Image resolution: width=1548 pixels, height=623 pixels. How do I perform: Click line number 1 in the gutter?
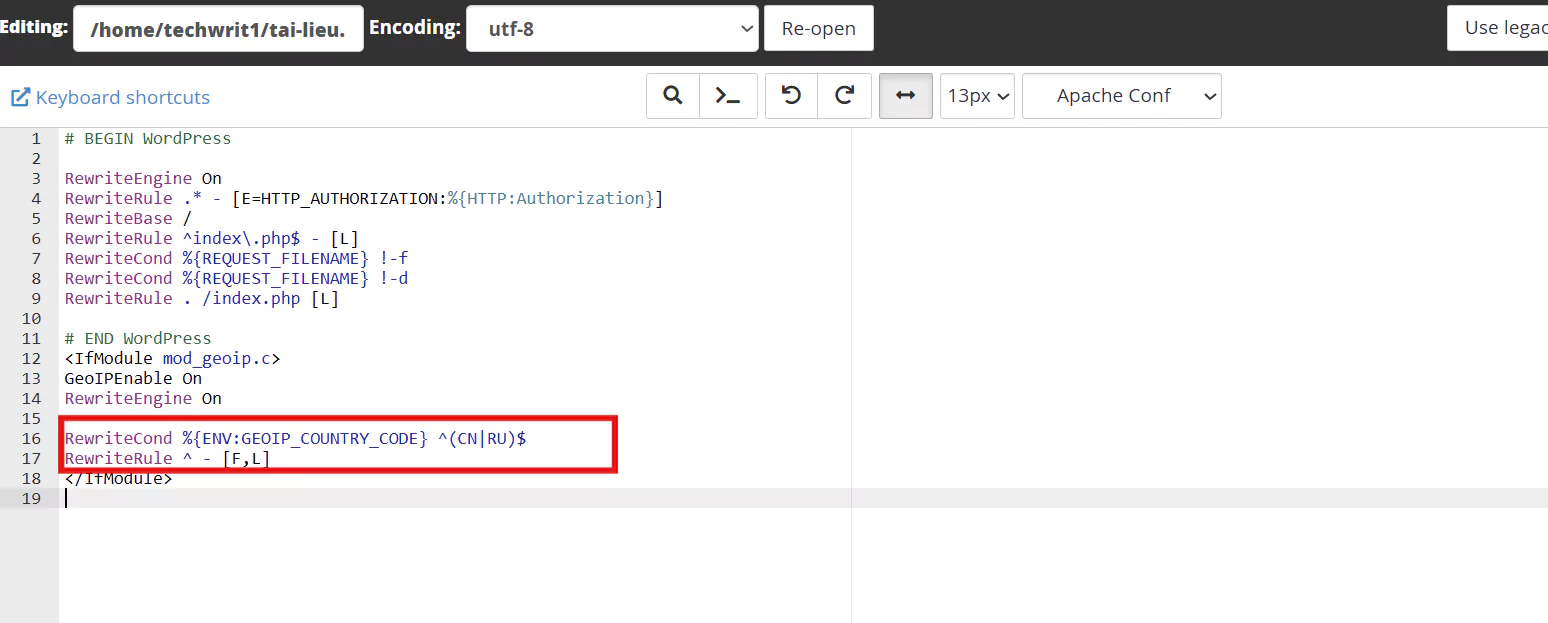(36, 139)
